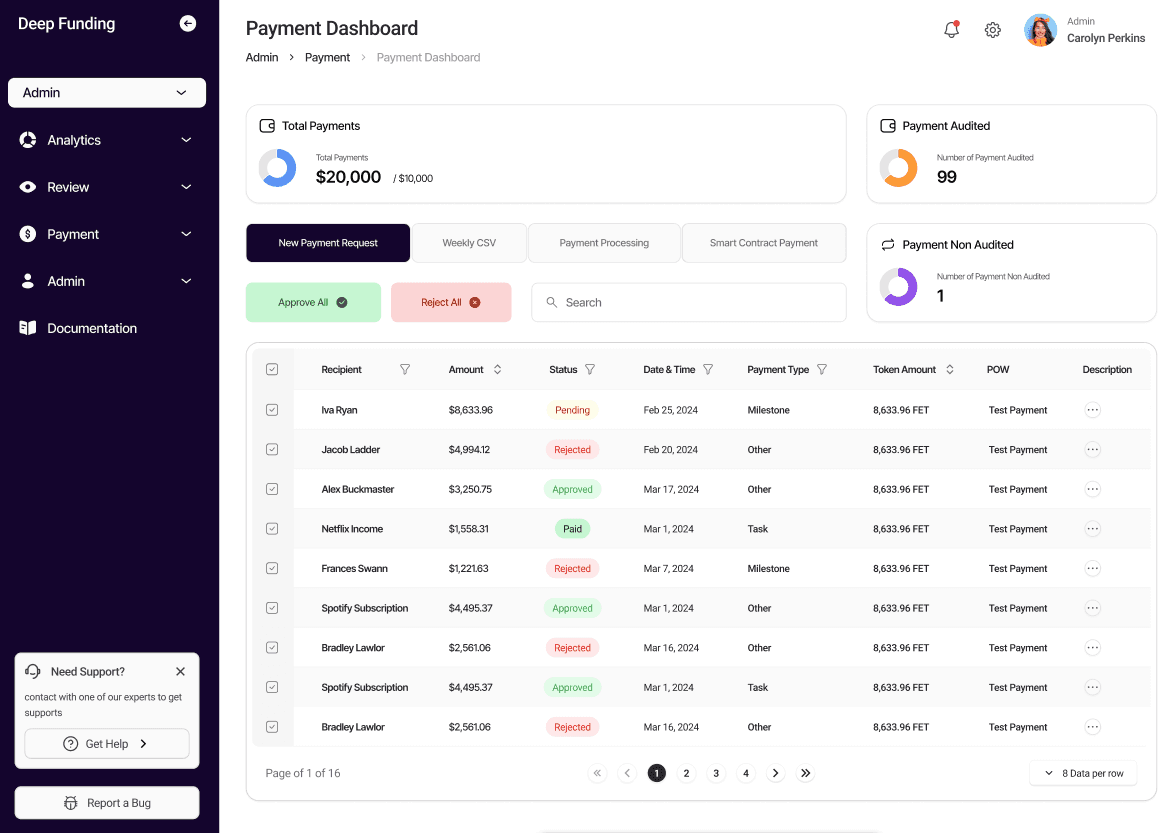The height and width of the screenshot is (833, 1176).
Task: Open the settings gear icon
Action: click(x=992, y=30)
